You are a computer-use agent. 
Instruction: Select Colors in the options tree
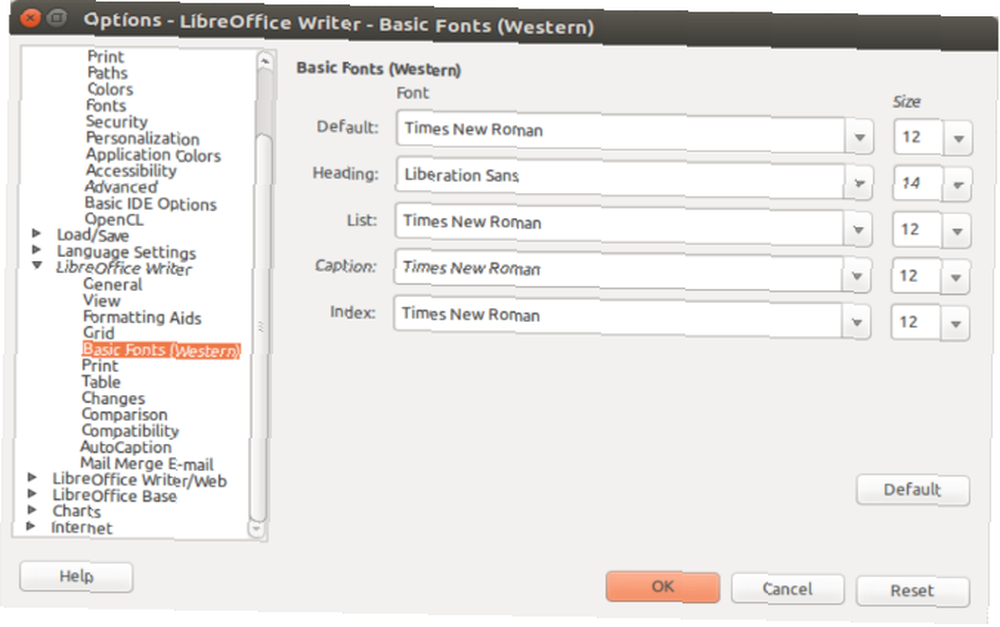(110, 89)
